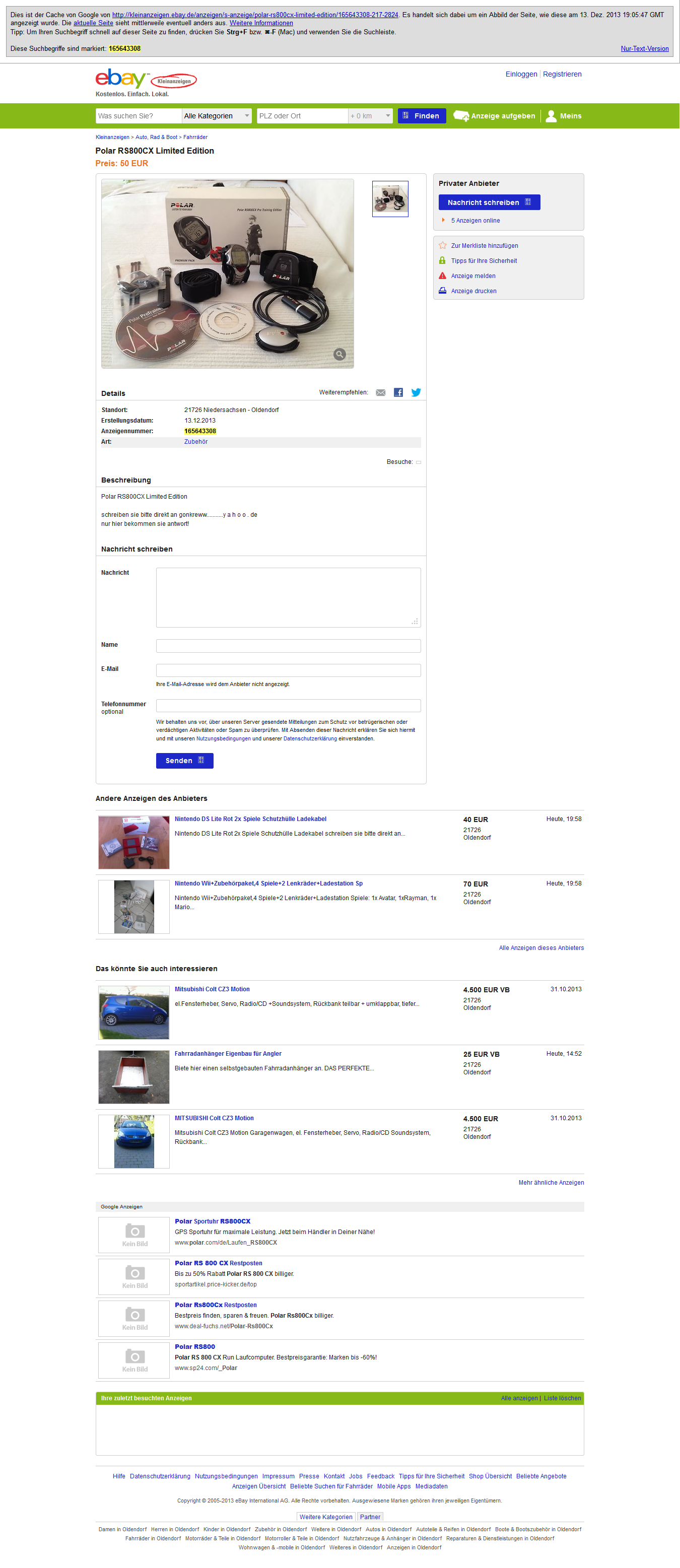Click the PLZ oder Ort field
The width and height of the screenshot is (680, 1568).
pos(302,116)
